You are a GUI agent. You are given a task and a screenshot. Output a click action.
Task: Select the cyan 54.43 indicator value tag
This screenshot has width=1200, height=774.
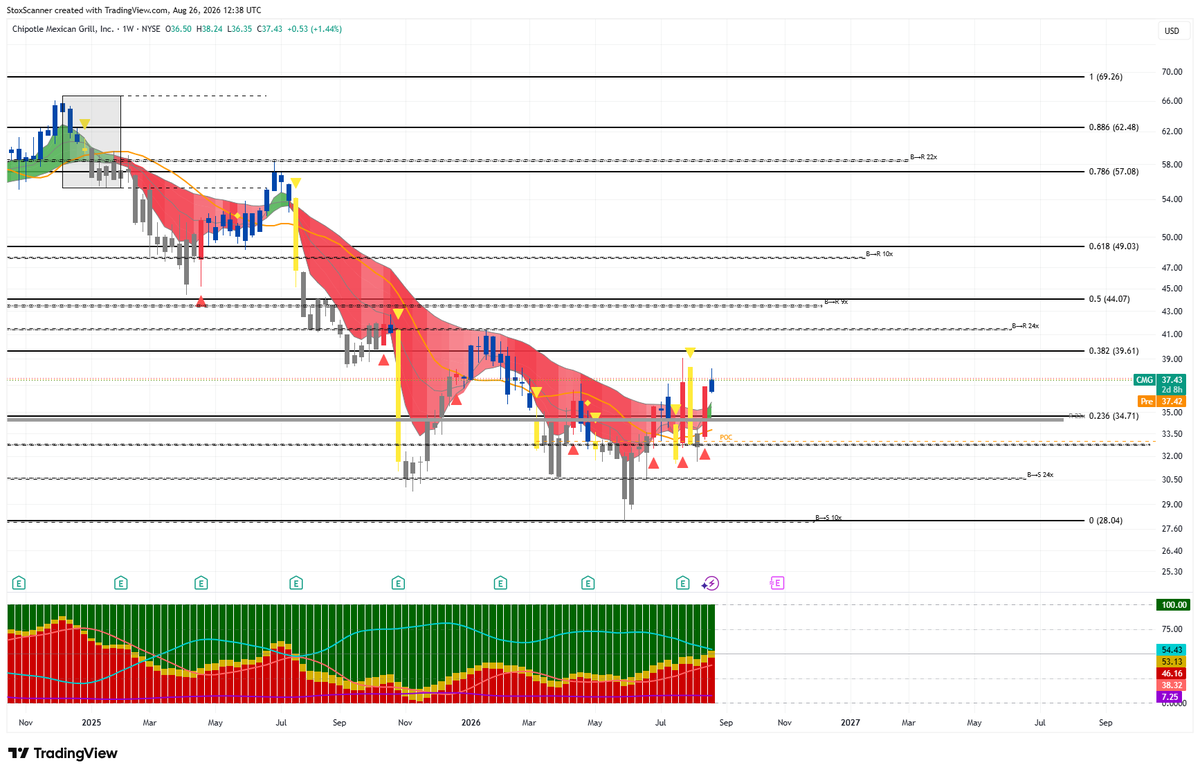point(1172,650)
